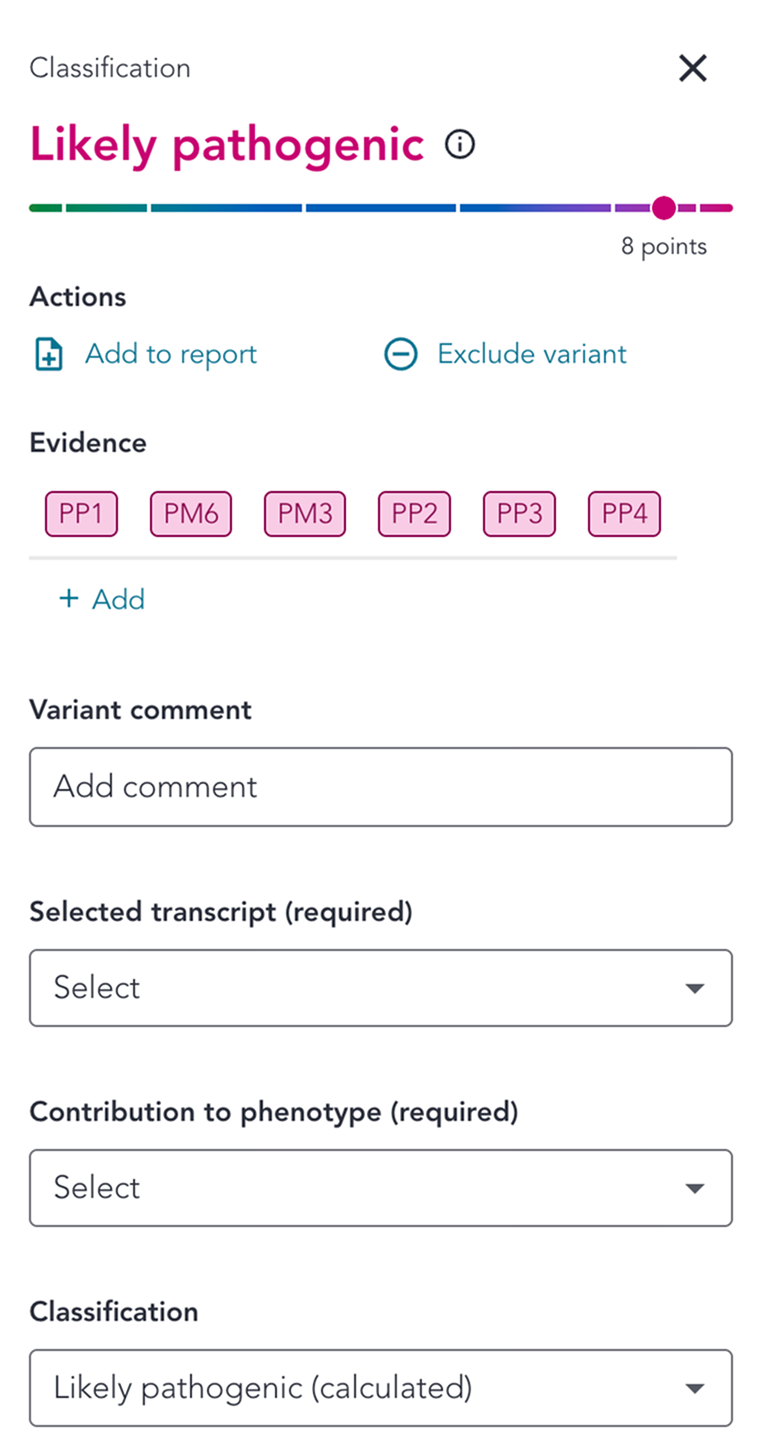The width and height of the screenshot is (762, 1455).
Task: Click the Add to report link
Action: (x=171, y=354)
